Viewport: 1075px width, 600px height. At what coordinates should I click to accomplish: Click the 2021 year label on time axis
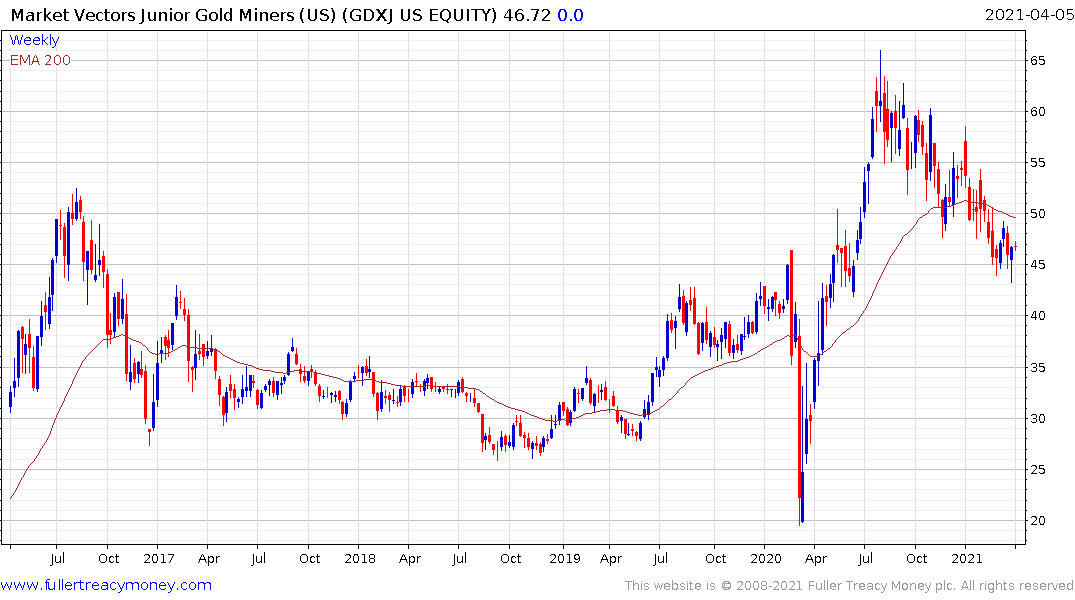[x=967, y=558]
